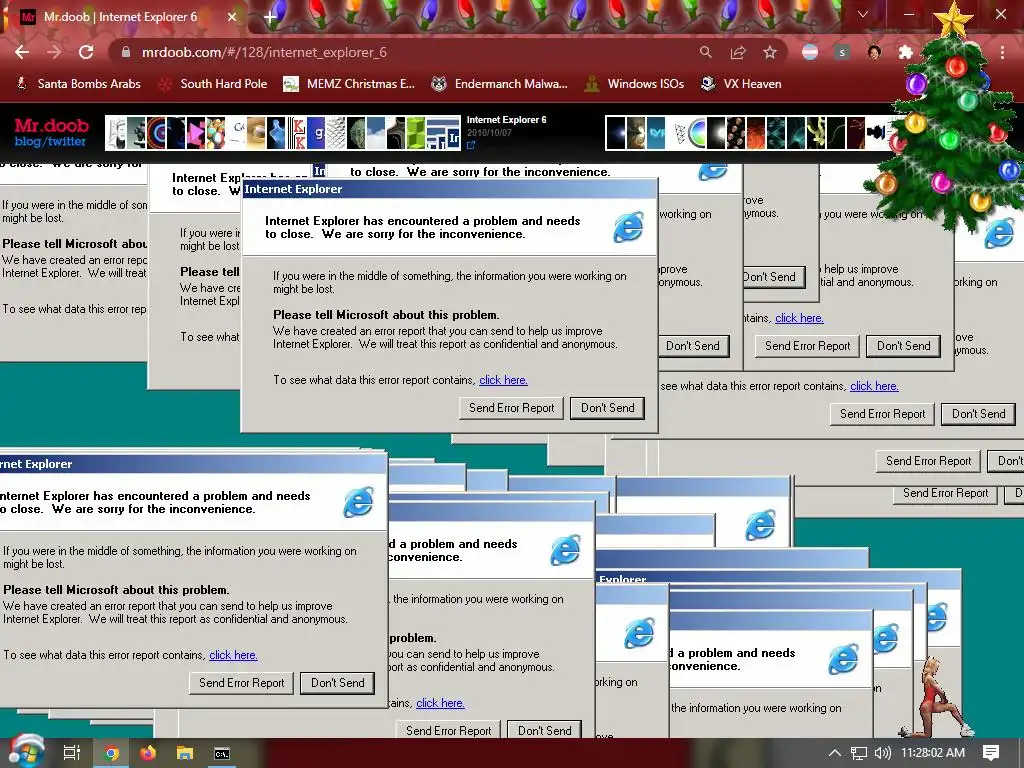1024x768 pixels.
Task: Click the gray 'S' extension icon
Action: pyautogui.click(x=842, y=52)
